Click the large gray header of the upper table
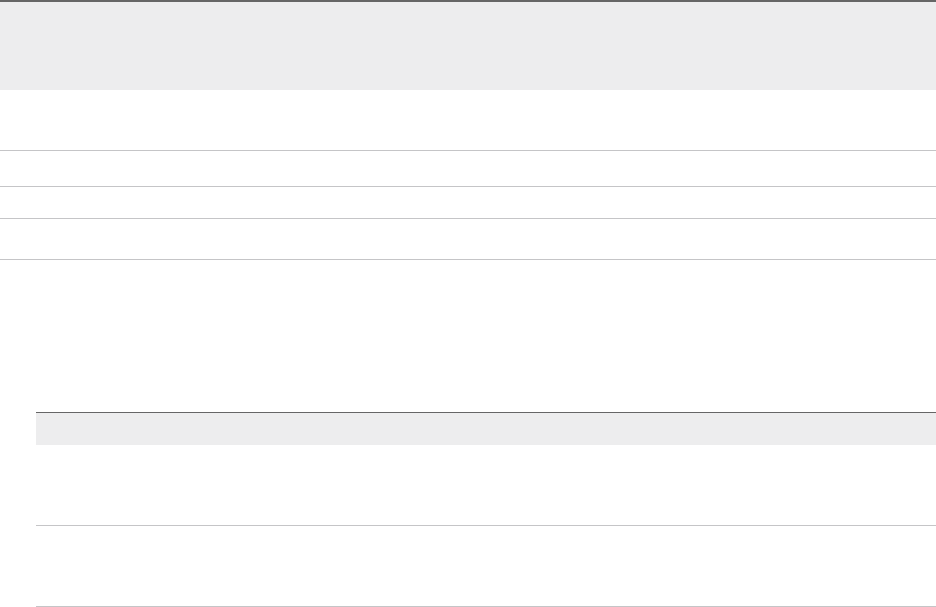 click(x=468, y=45)
